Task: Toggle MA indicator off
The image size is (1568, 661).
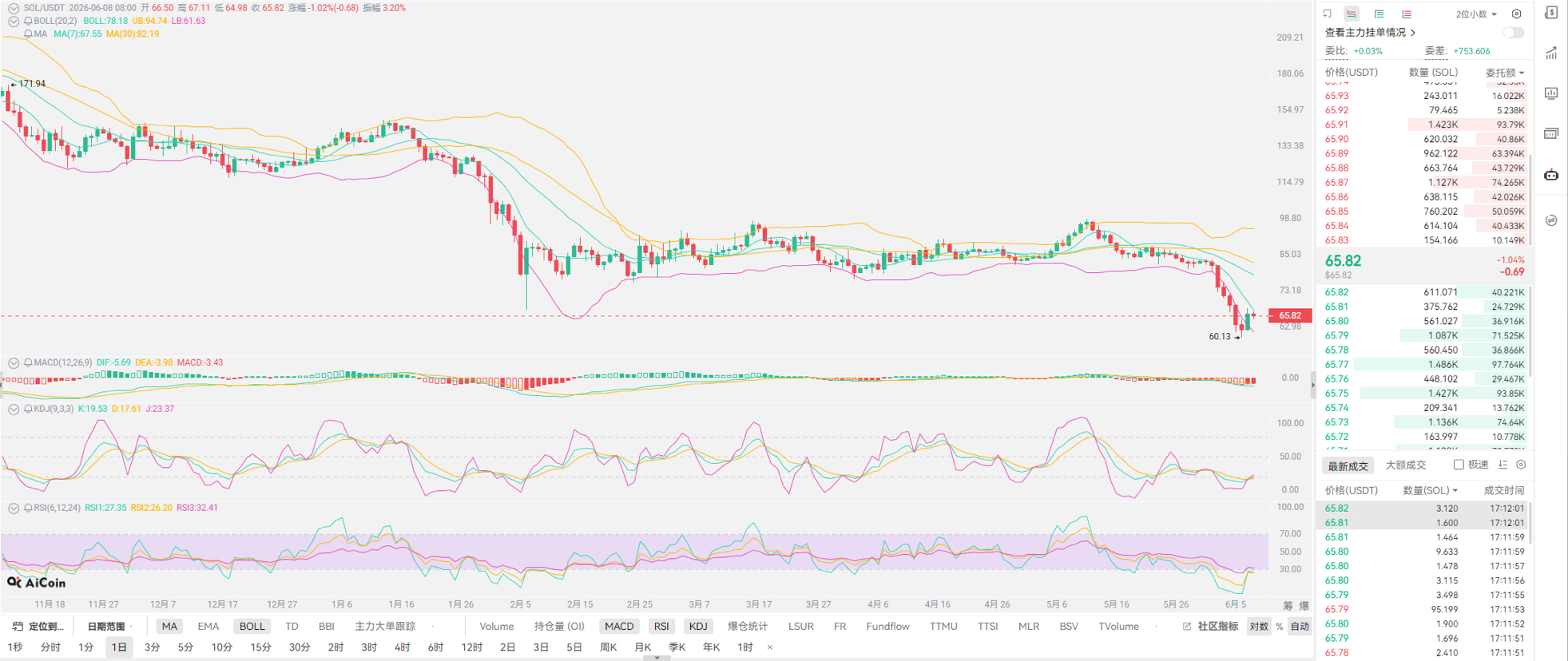Action: tap(169, 627)
